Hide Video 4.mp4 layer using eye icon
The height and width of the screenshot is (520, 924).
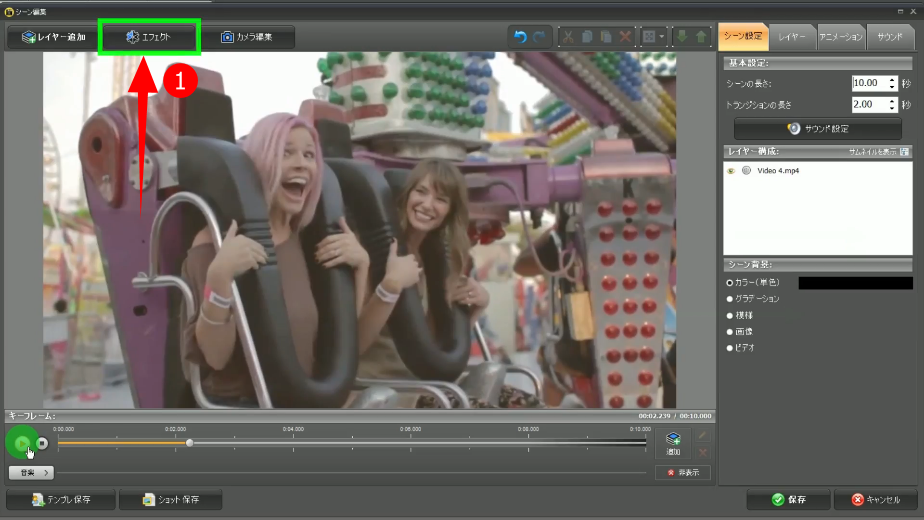pyautogui.click(x=731, y=171)
